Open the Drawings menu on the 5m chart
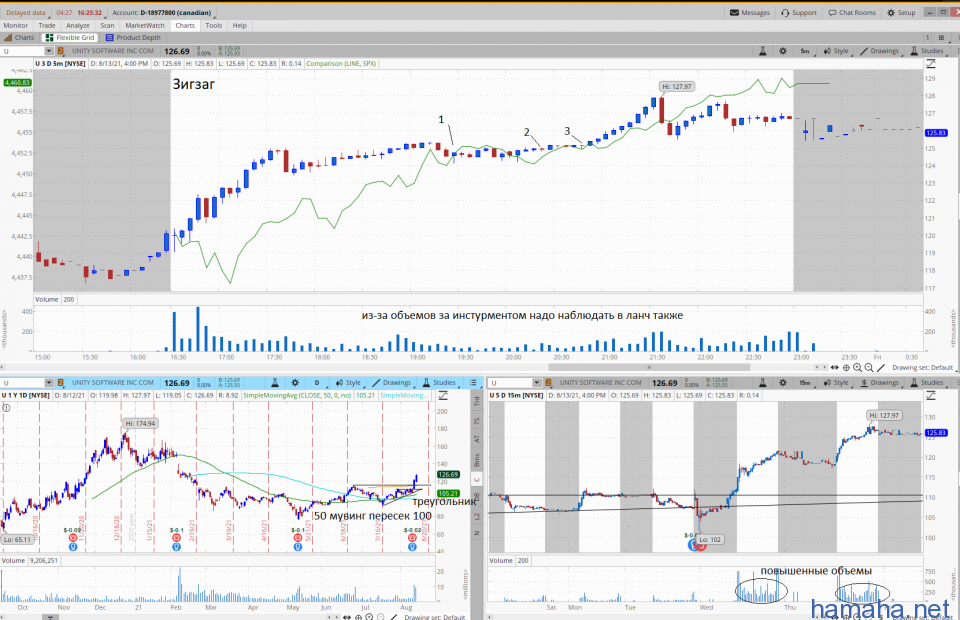The height and width of the screenshot is (620, 960). [x=879, y=51]
